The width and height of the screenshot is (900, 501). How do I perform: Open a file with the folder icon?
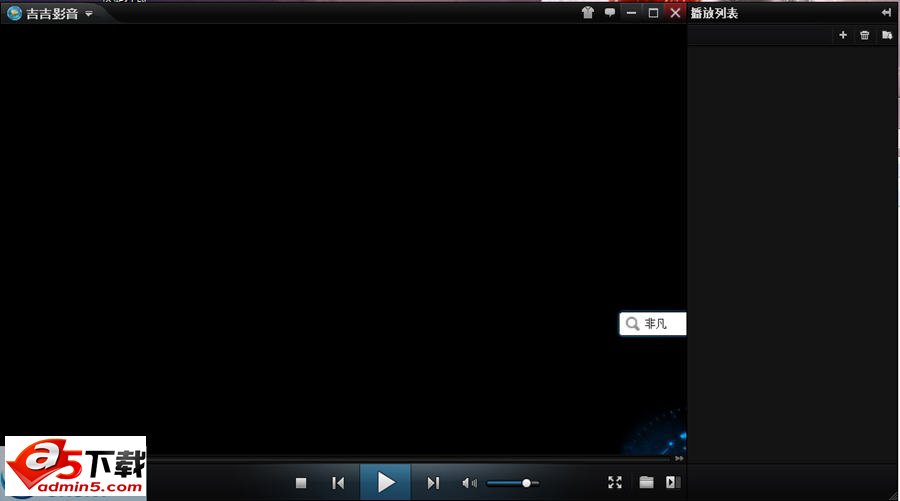[646, 483]
